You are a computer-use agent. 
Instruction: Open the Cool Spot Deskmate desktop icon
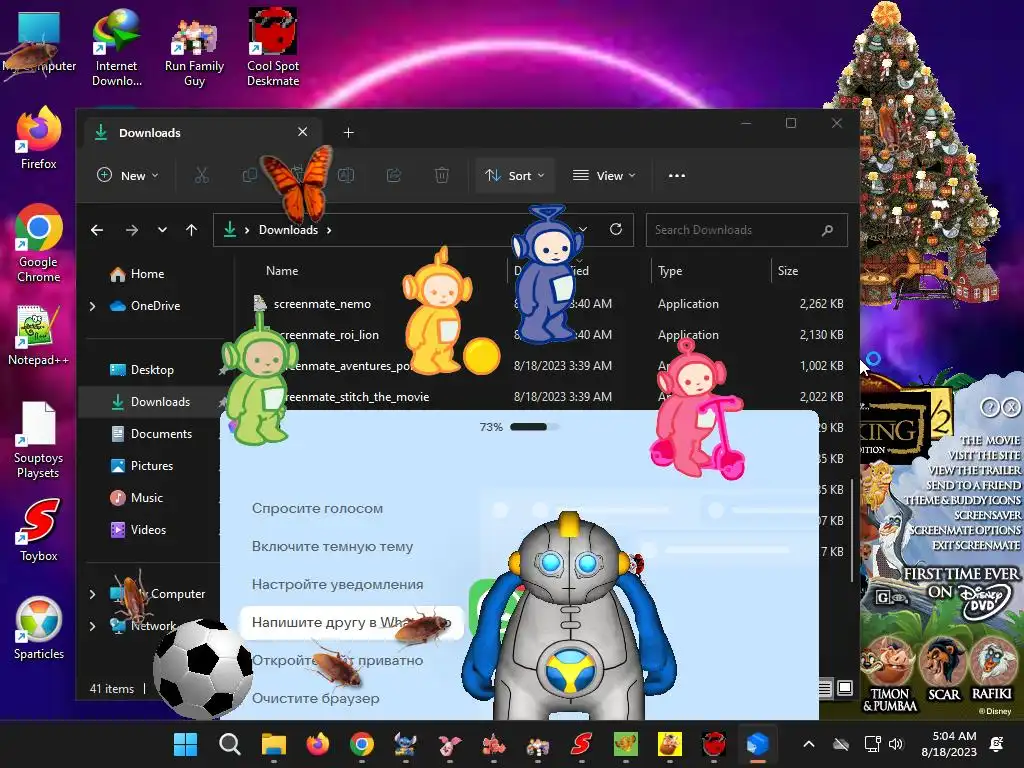[273, 47]
